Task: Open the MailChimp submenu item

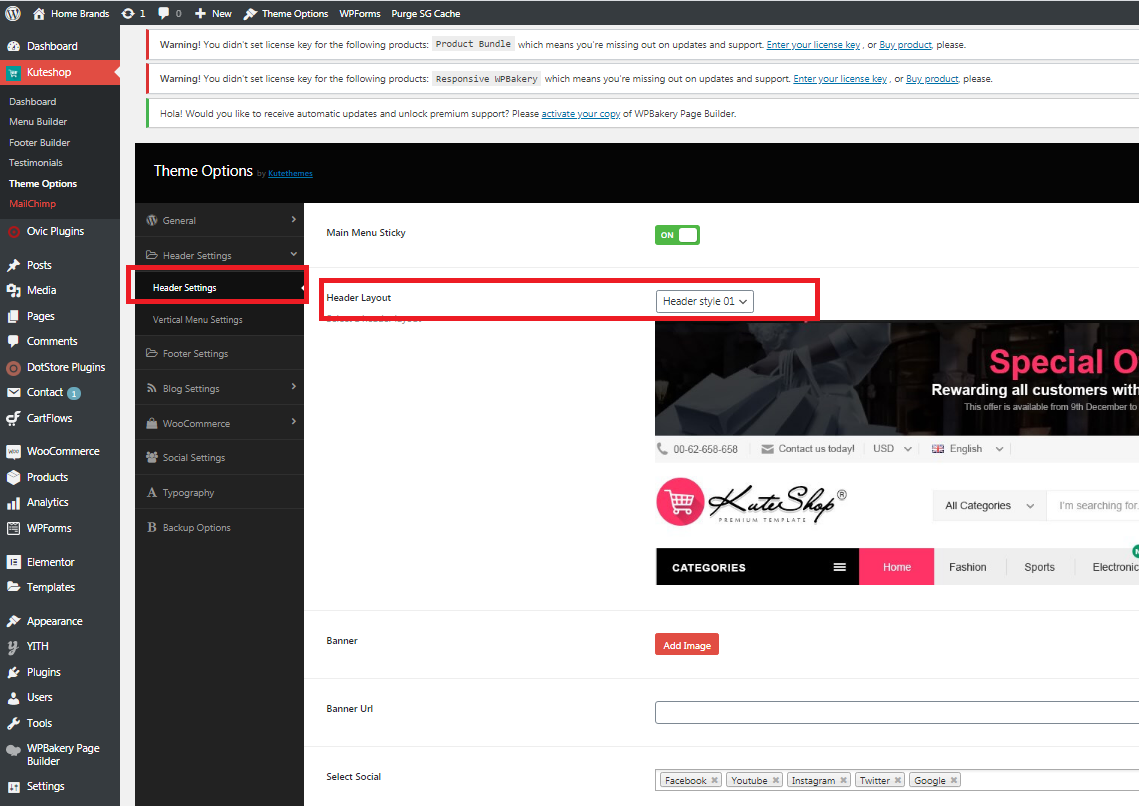Action: (x=32, y=203)
